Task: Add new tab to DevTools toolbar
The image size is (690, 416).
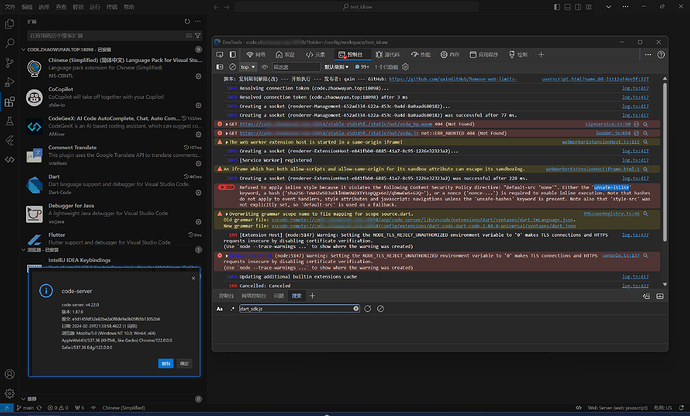Action: tap(541, 55)
